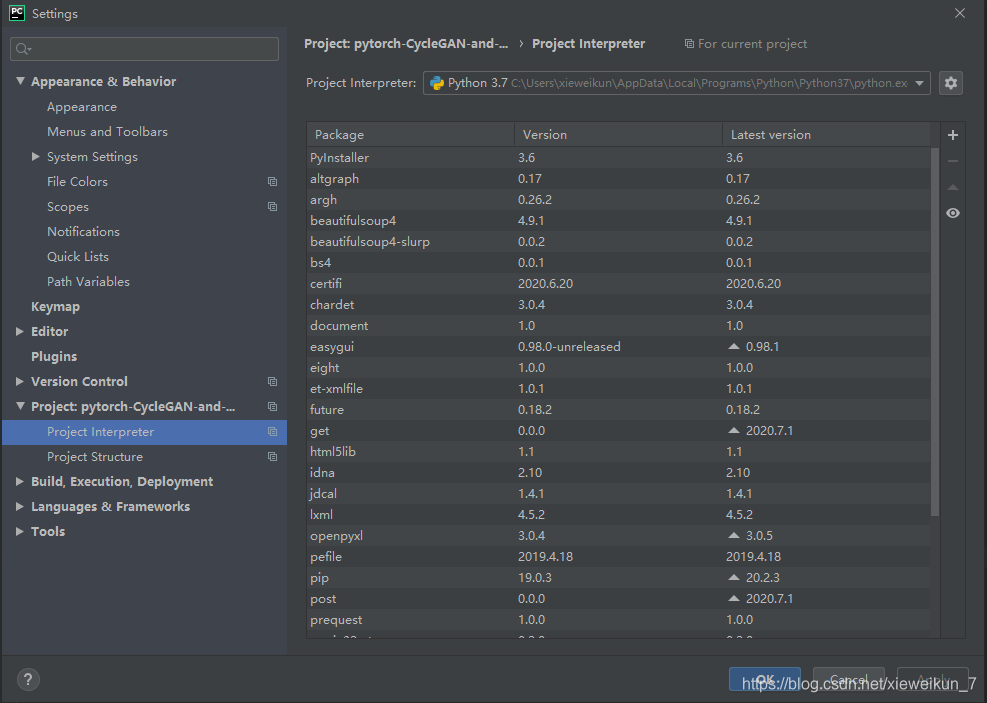This screenshot has height=703, width=987.
Task: Open Keymap settings
Action: coord(55,307)
